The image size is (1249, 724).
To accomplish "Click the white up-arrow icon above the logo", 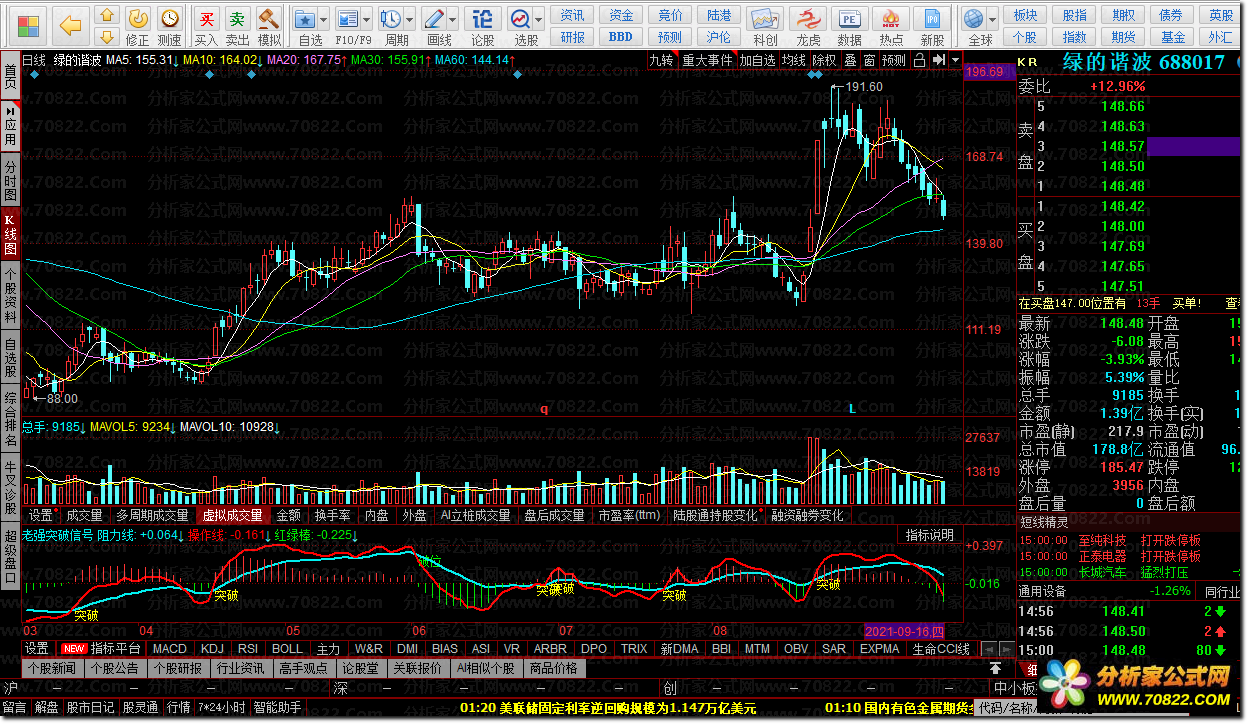I will [996, 668].
